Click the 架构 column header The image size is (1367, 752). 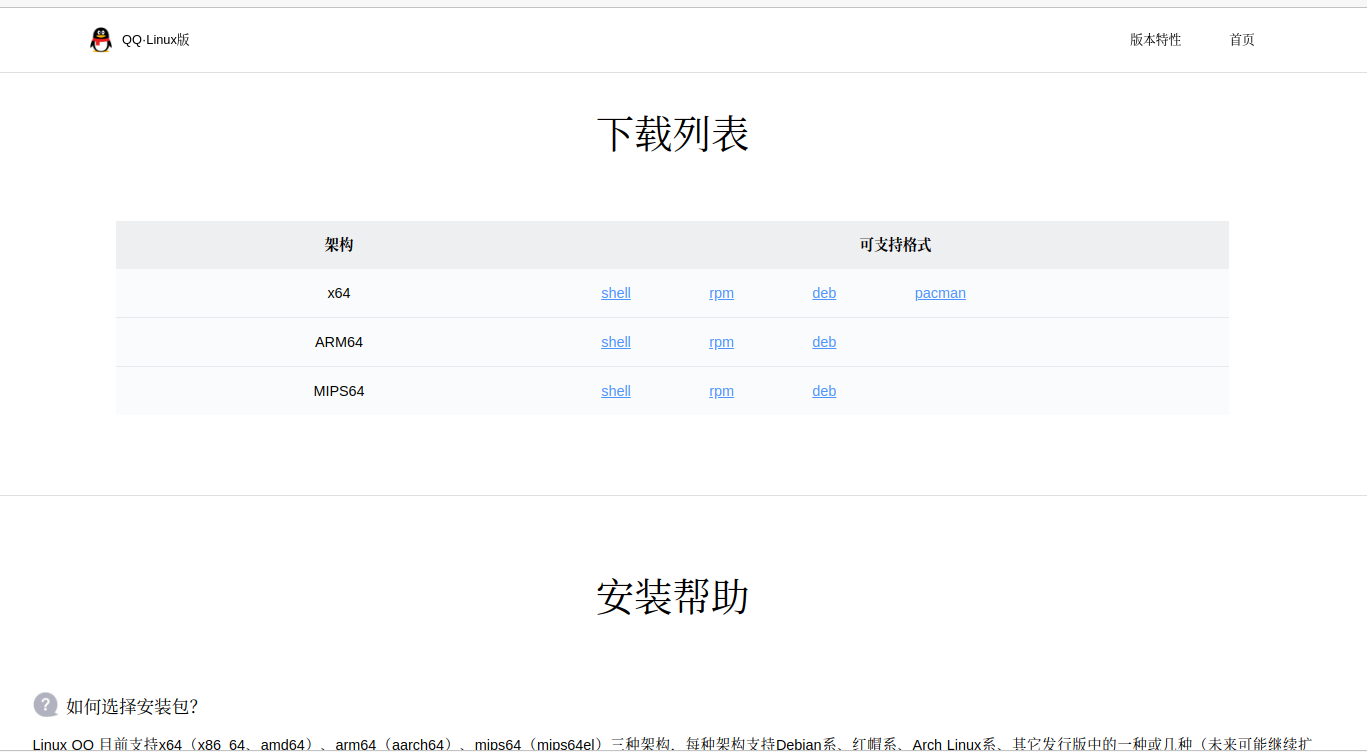tap(339, 245)
